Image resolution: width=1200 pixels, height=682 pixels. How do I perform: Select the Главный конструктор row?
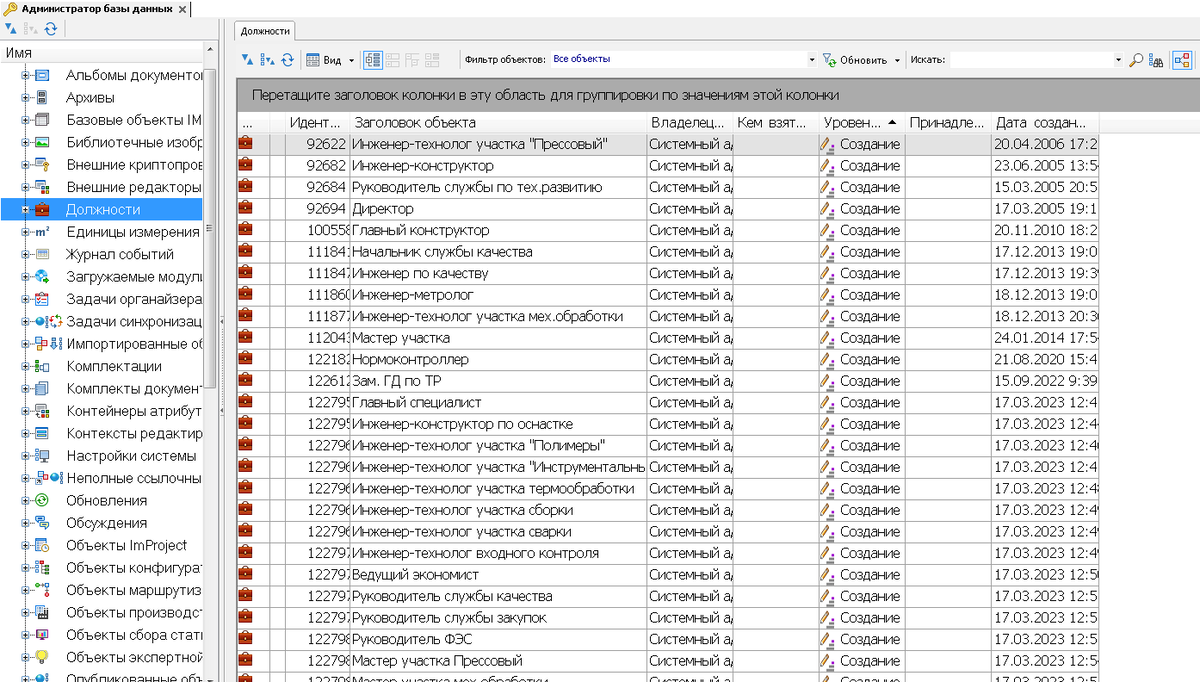coord(668,230)
